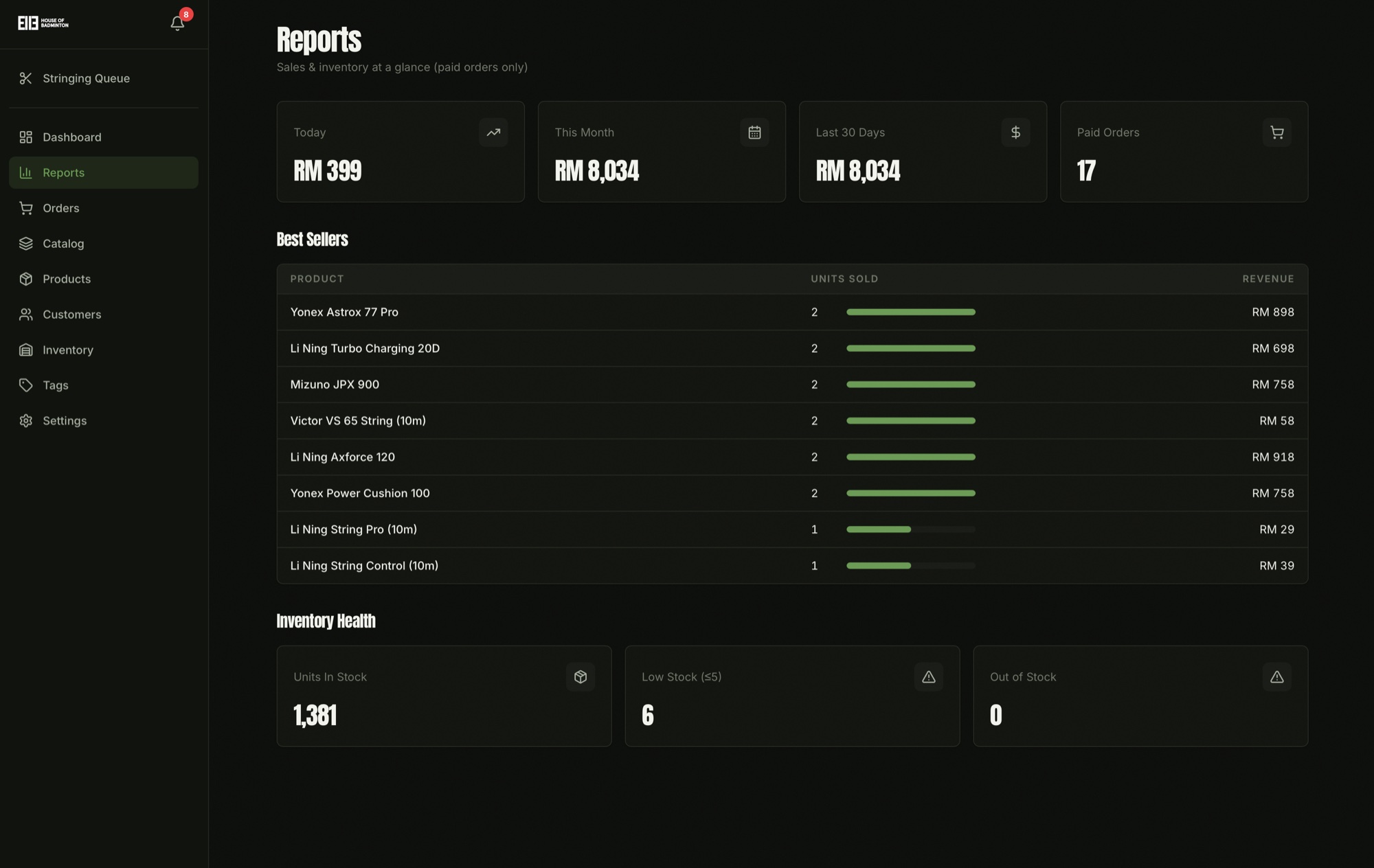The height and width of the screenshot is (868, 1374).
Task: Open Settings from the sidebar
Action: pos(104,421)
